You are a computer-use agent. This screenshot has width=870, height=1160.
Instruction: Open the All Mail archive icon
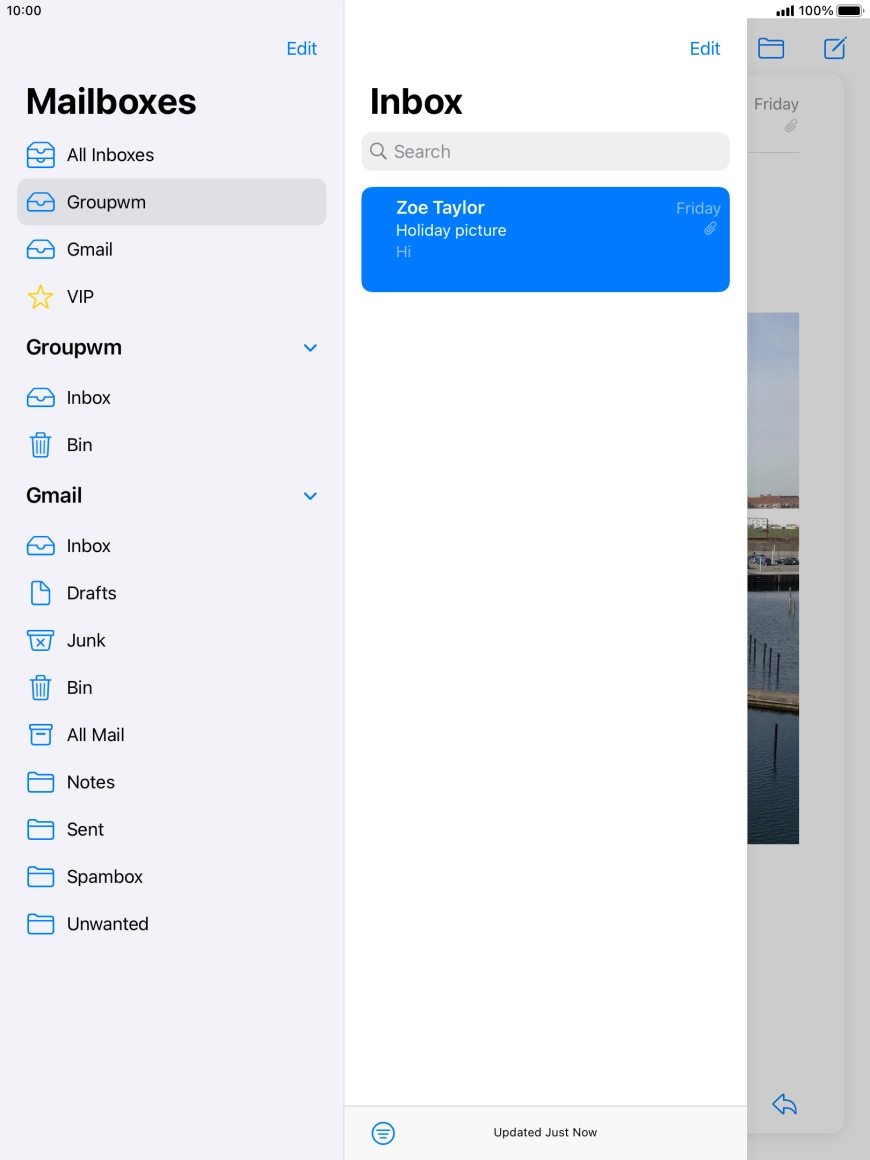click(x=40, y=735)
